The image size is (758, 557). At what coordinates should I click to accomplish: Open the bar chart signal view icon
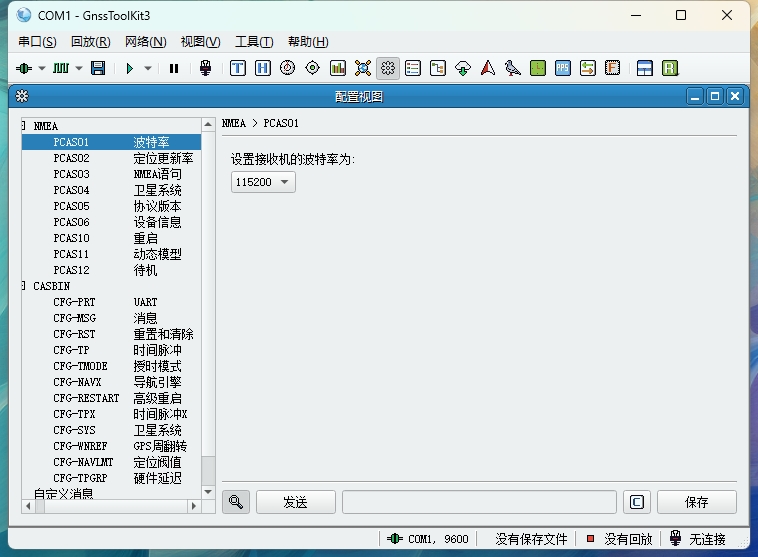click(338, 68)
